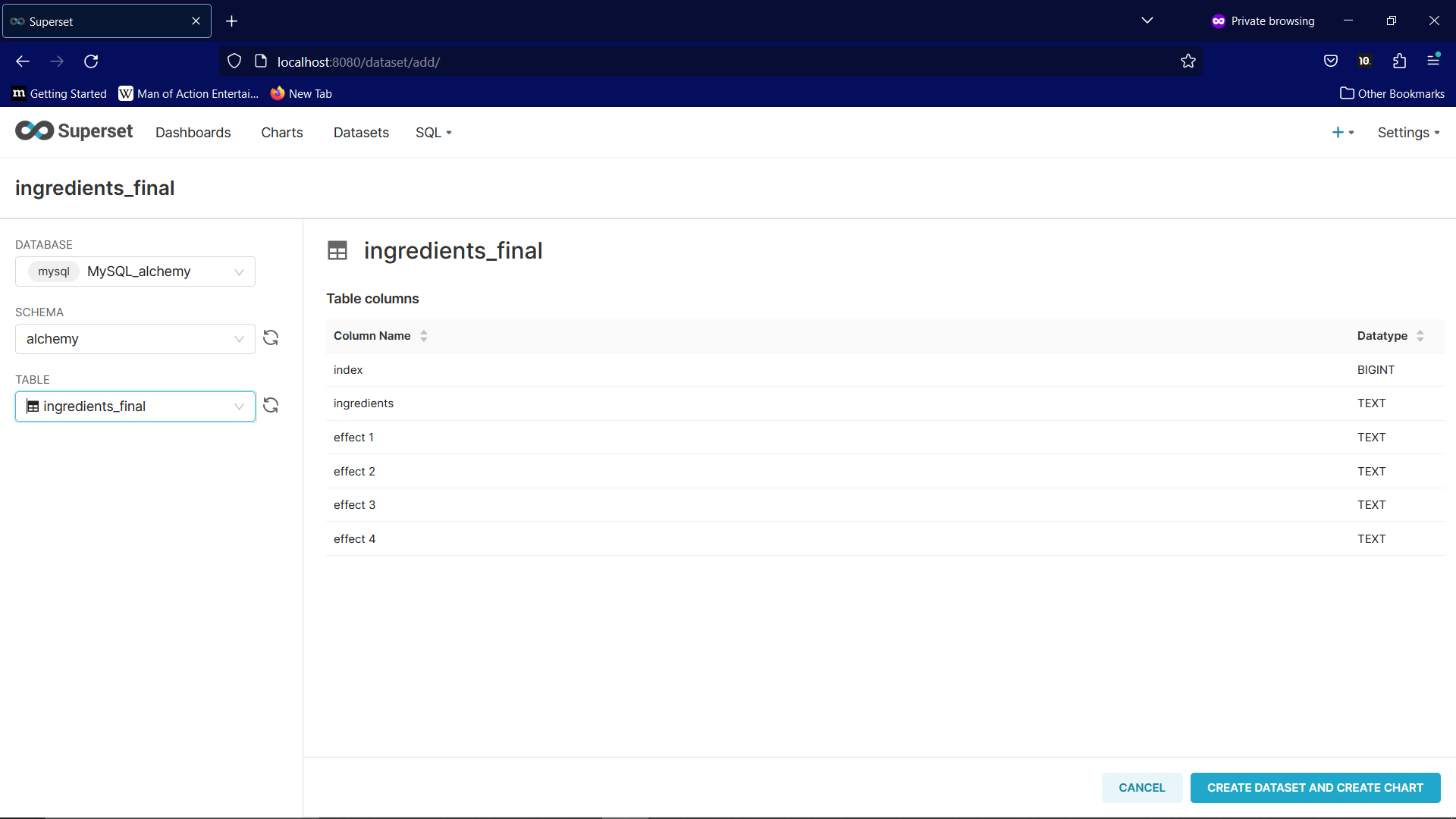Click the browser address bar
The width and height of the screenshot is (1456, 819).
click(682, 61)
